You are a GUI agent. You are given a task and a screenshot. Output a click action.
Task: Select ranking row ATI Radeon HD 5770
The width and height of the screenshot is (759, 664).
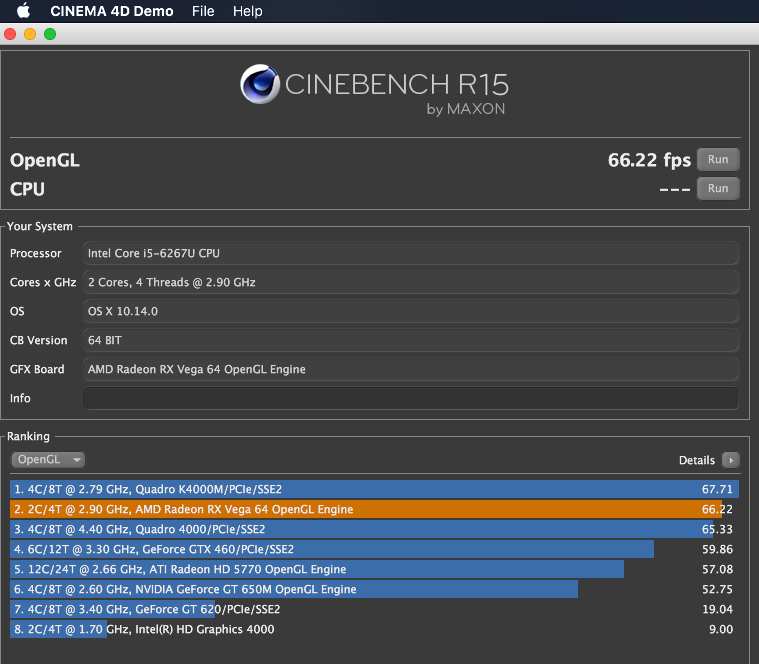(x=374, y=569)
